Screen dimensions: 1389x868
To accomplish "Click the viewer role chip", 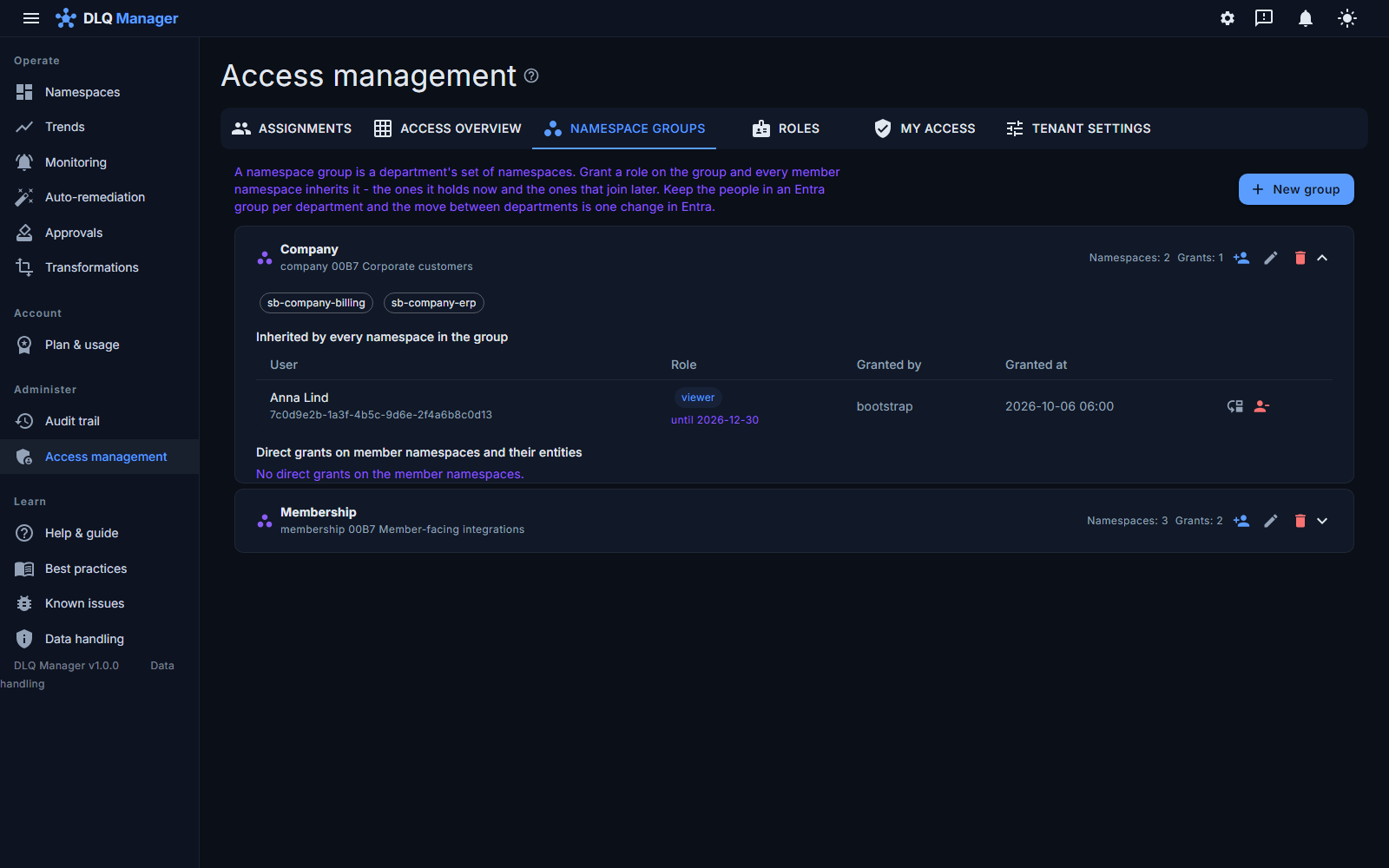I will [x=698, y=398].
